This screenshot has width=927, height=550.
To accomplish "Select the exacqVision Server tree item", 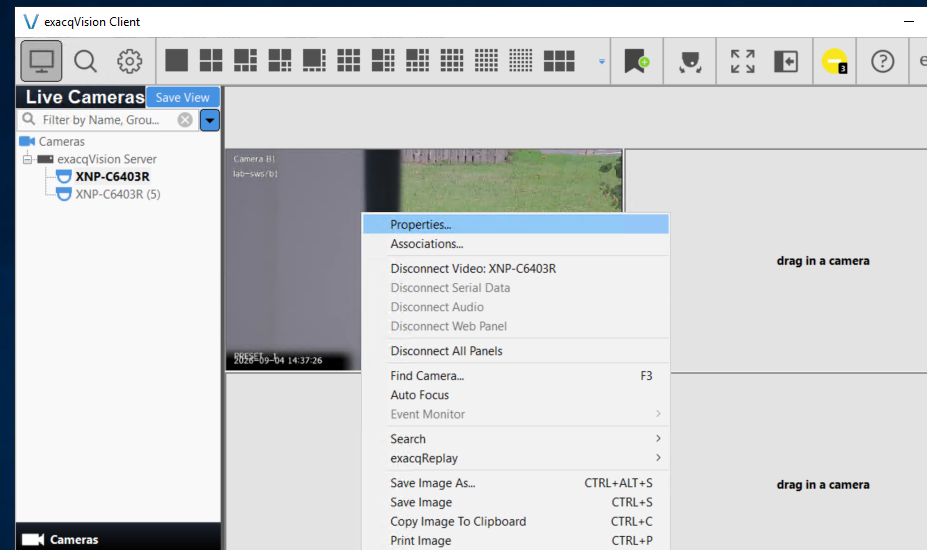I will pyautogui.click(x=106, y=159).
